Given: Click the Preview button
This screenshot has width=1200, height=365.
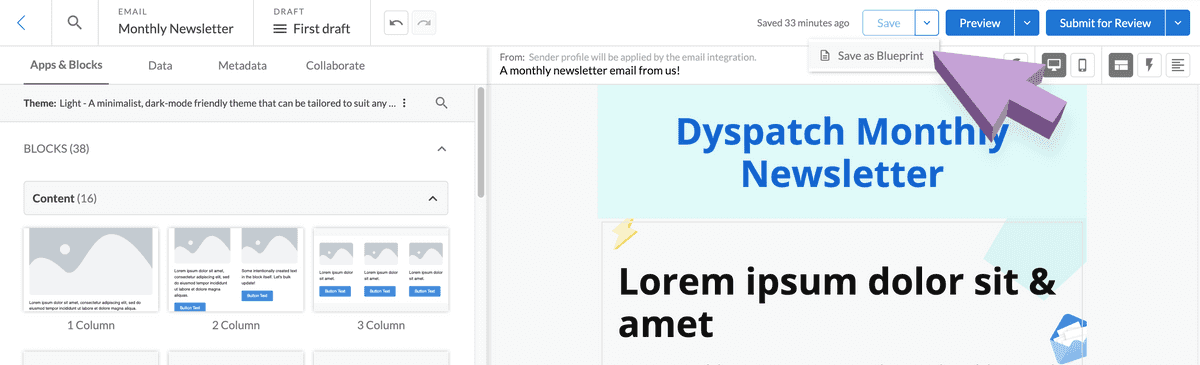Looking at the screenshot, I should pyautogui.click(x=980, y=23).
